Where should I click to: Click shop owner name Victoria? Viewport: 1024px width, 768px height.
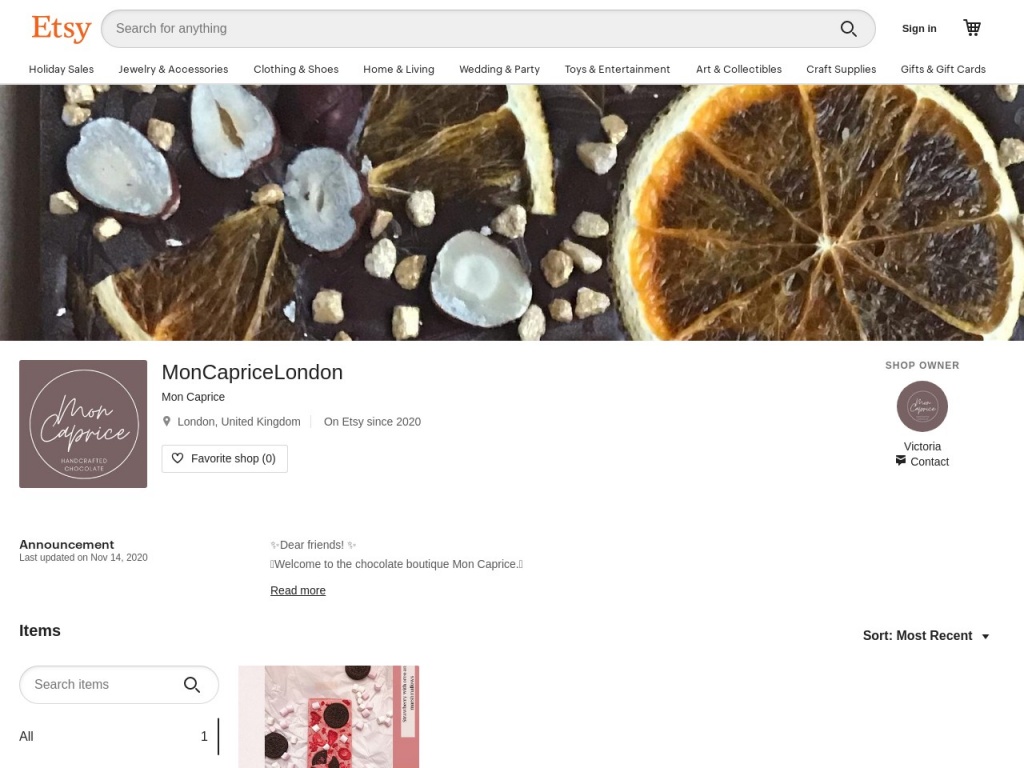(x=922, y=446)
